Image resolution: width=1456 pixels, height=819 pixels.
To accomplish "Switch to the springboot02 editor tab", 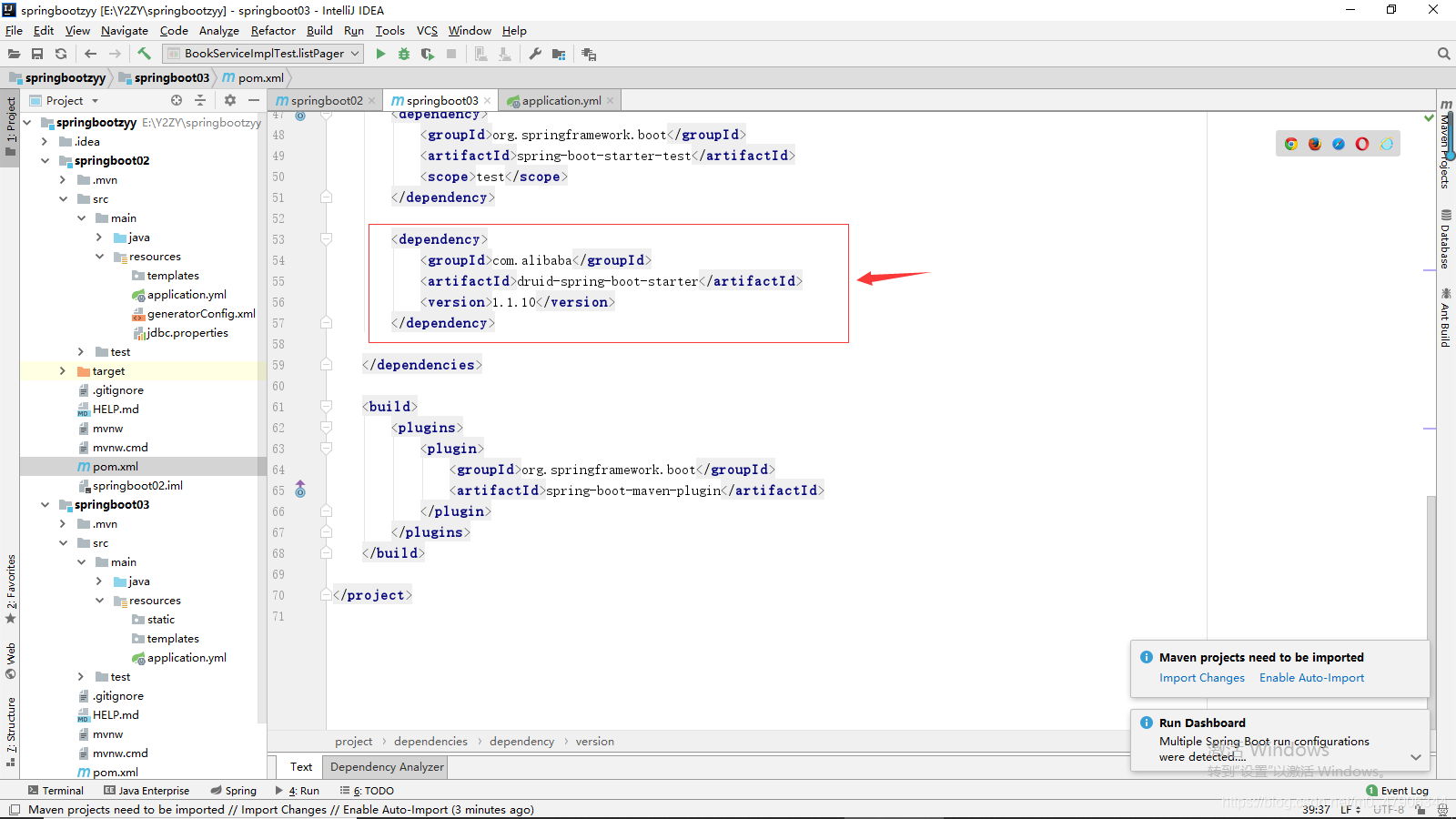I will click(327, 101).
